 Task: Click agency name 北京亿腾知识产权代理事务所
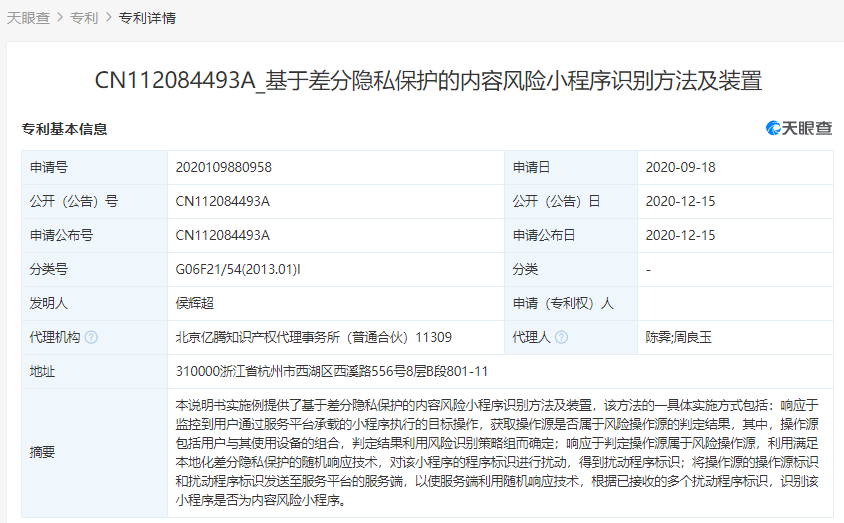pyautogui.click(x=257, y=337)
